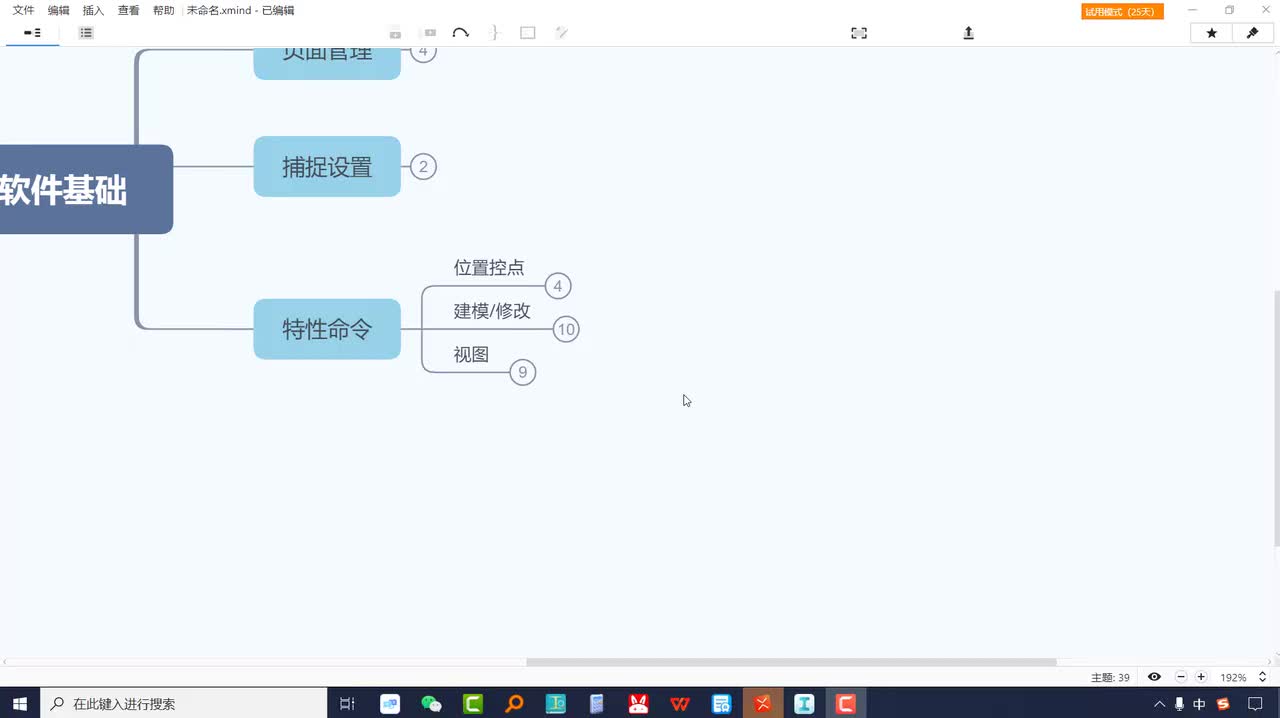Open the notification center icon
Viewport: 1280px width, 718px height.
pyautogui.click(x=1256, y=704)
